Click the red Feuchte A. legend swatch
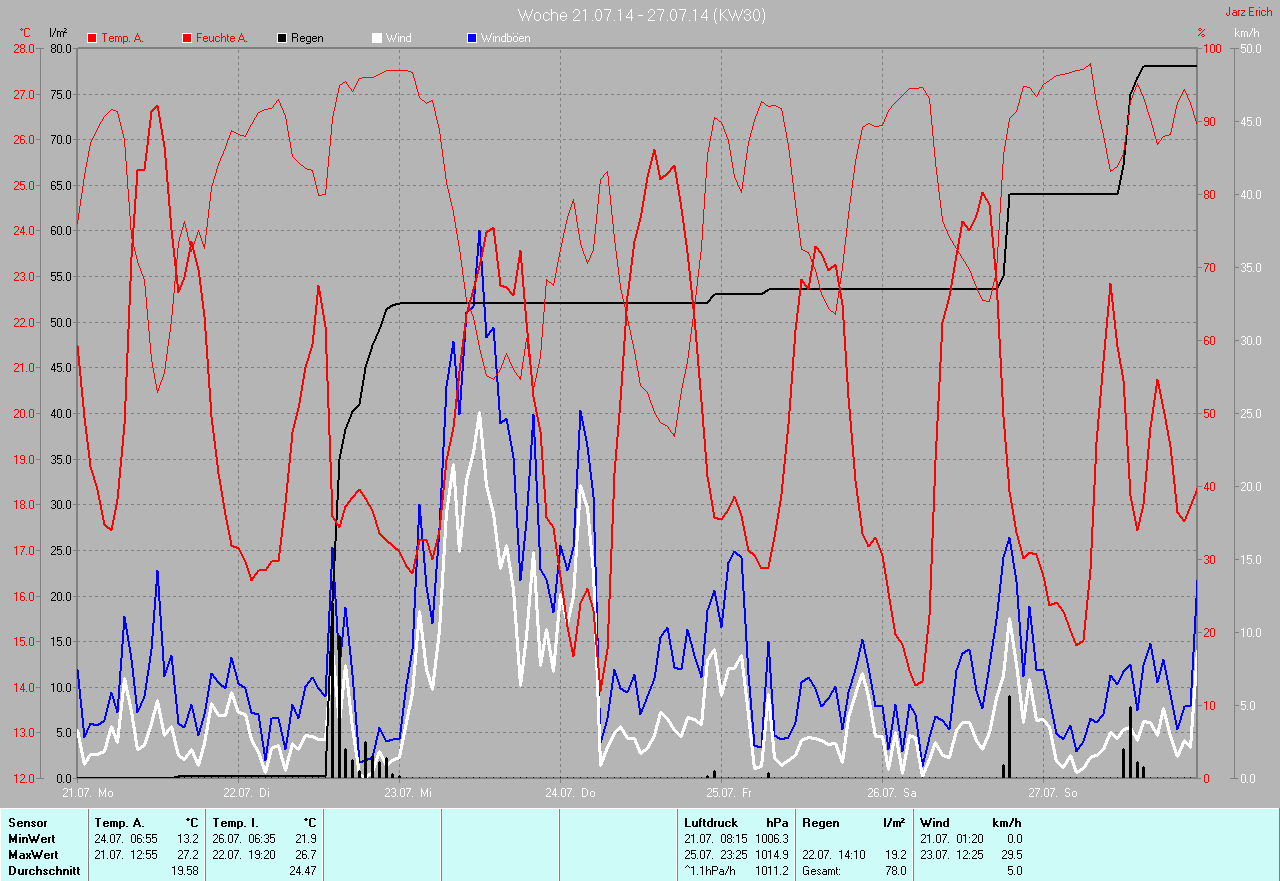This screenshot has height=881, width=1280. [x=186, y=38]
